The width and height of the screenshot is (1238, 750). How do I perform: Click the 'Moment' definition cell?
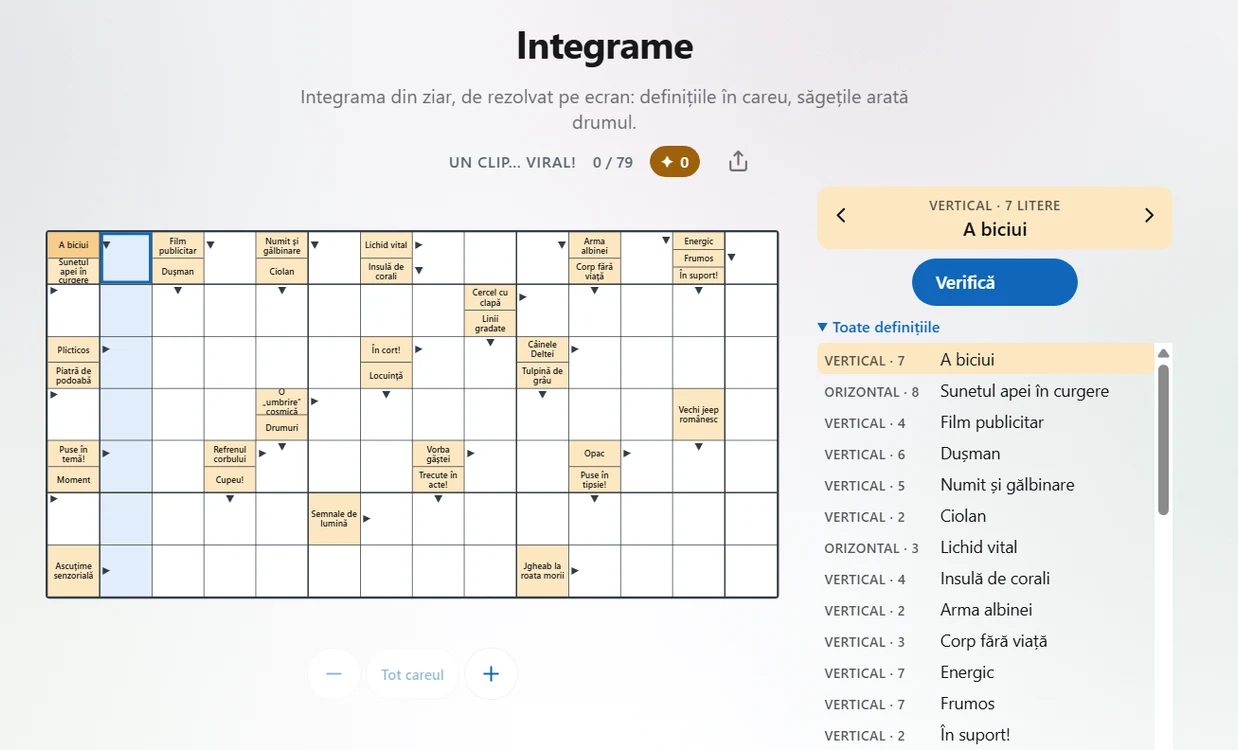(73, 479)
